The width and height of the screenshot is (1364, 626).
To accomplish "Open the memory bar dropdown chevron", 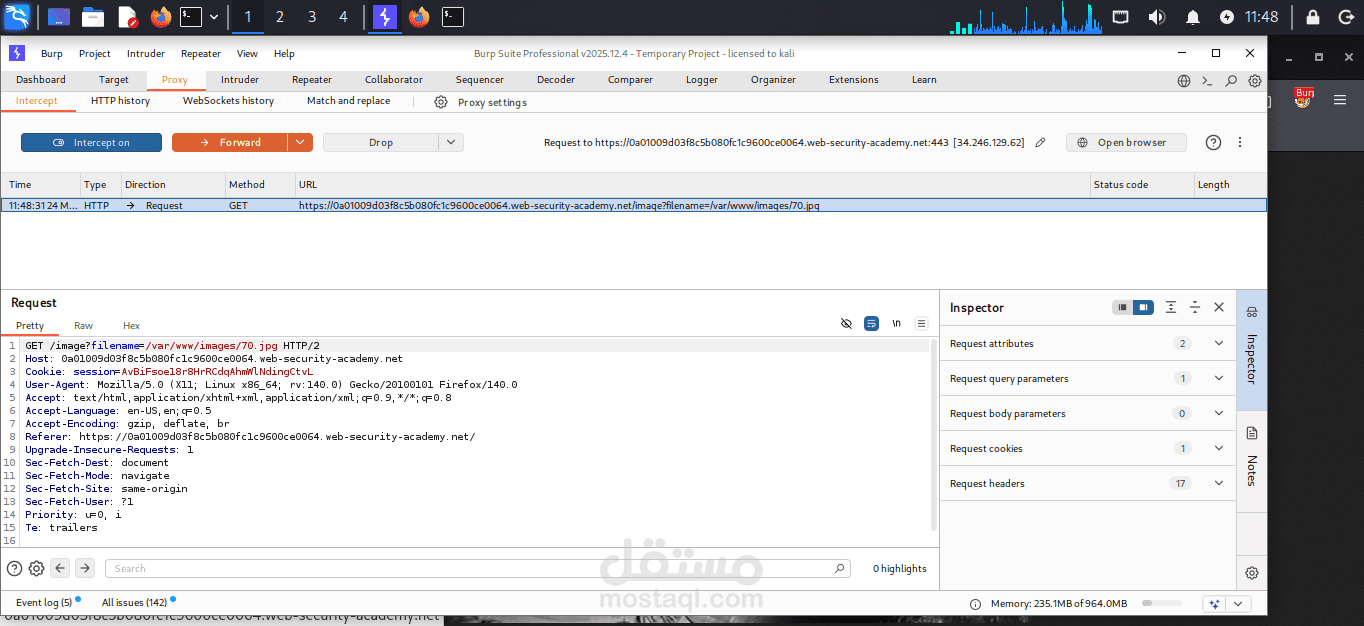I will click(x=1239, y=604).
